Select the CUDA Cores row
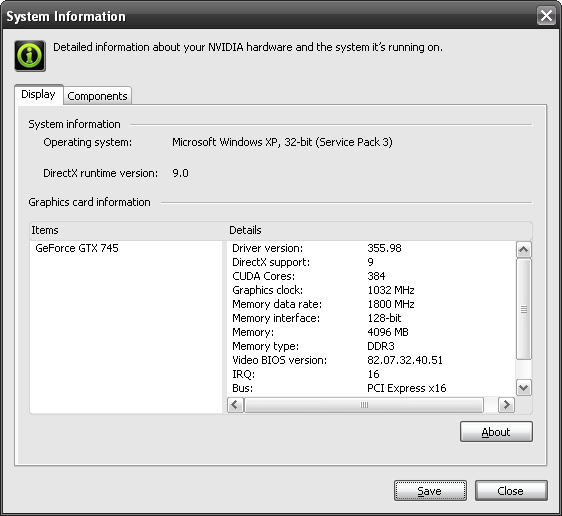This screenshot has height=516, width=562. tap(371, 276)
